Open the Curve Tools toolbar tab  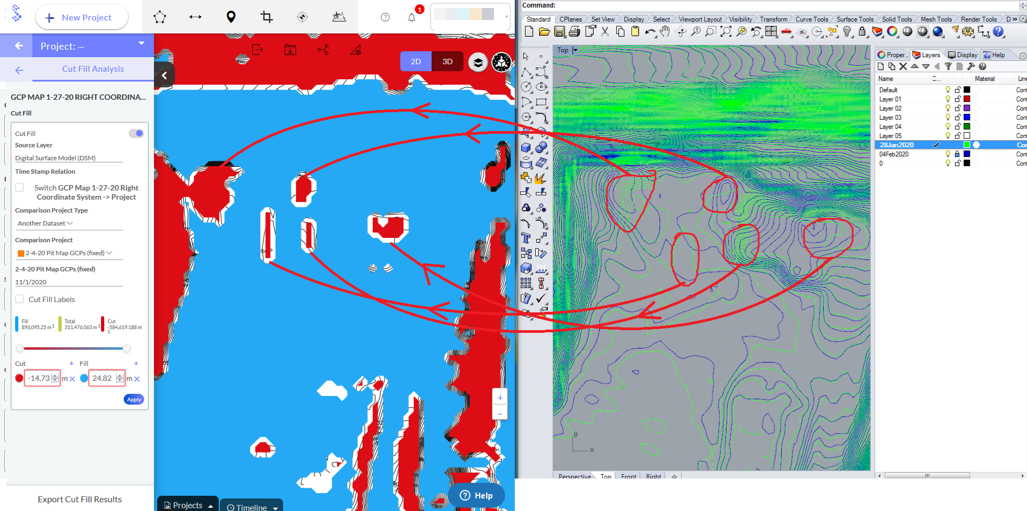(x=813, y=20)
